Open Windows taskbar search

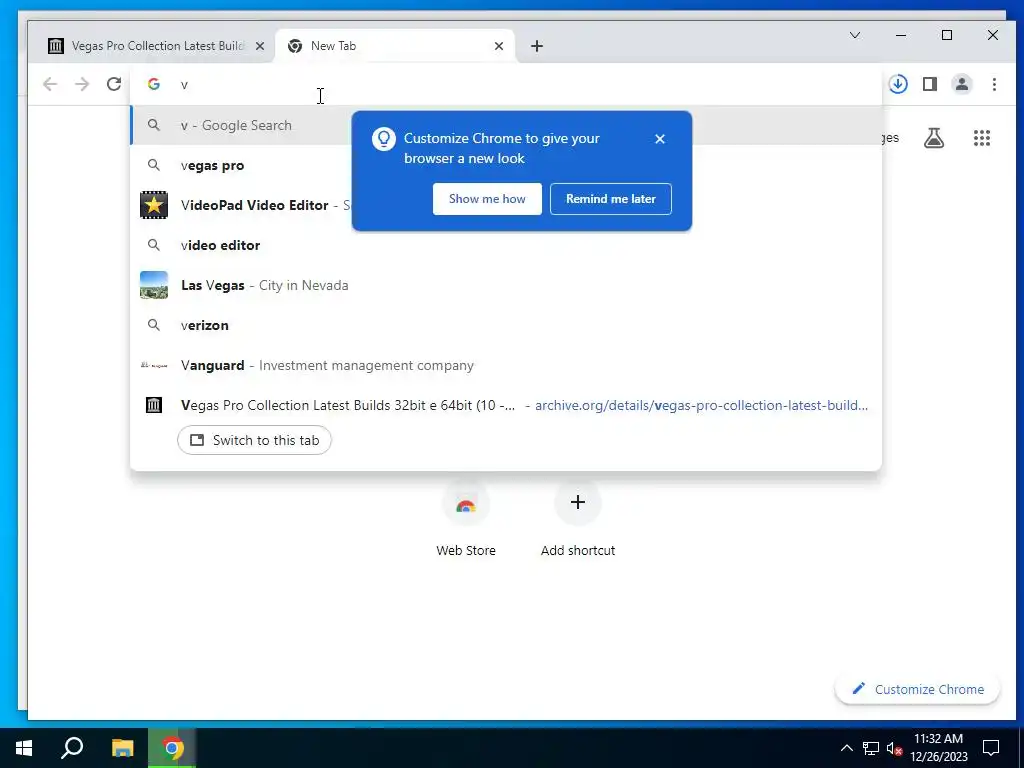(x=72, y=748)
